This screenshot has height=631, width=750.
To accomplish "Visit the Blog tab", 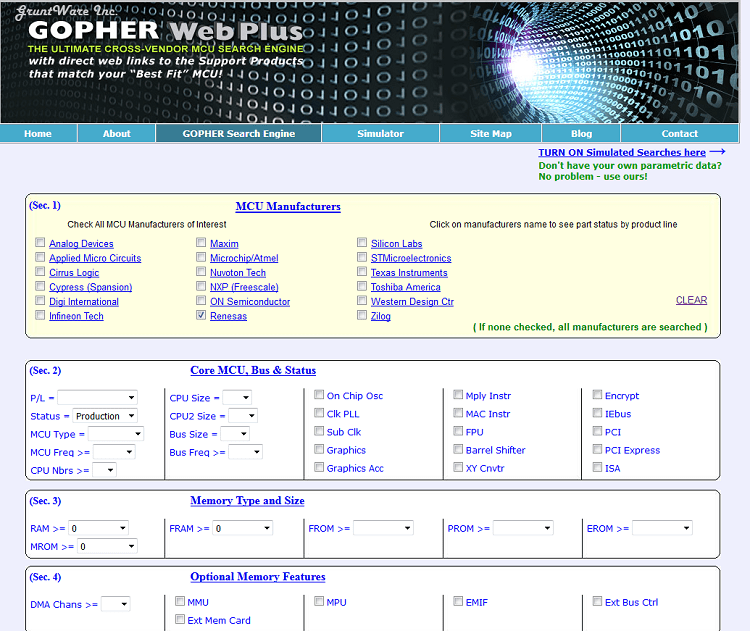I will point(581,133).
